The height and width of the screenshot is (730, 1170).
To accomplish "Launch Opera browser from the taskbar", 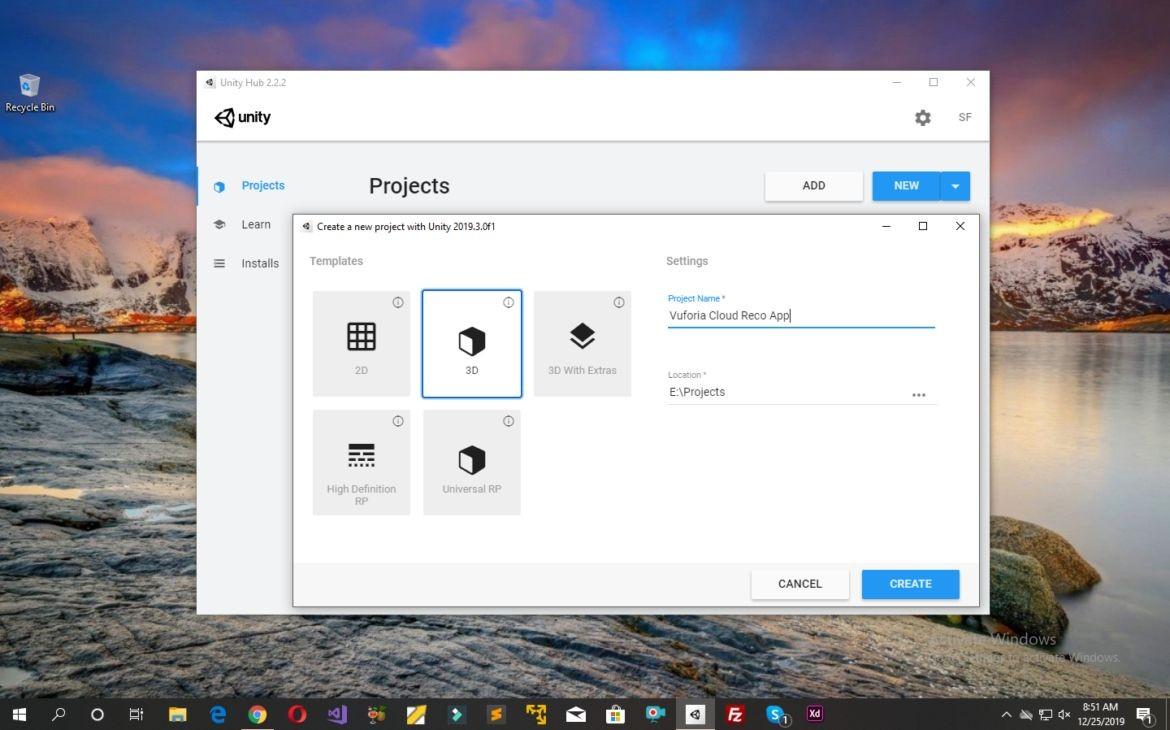I will tap(297, 714).
